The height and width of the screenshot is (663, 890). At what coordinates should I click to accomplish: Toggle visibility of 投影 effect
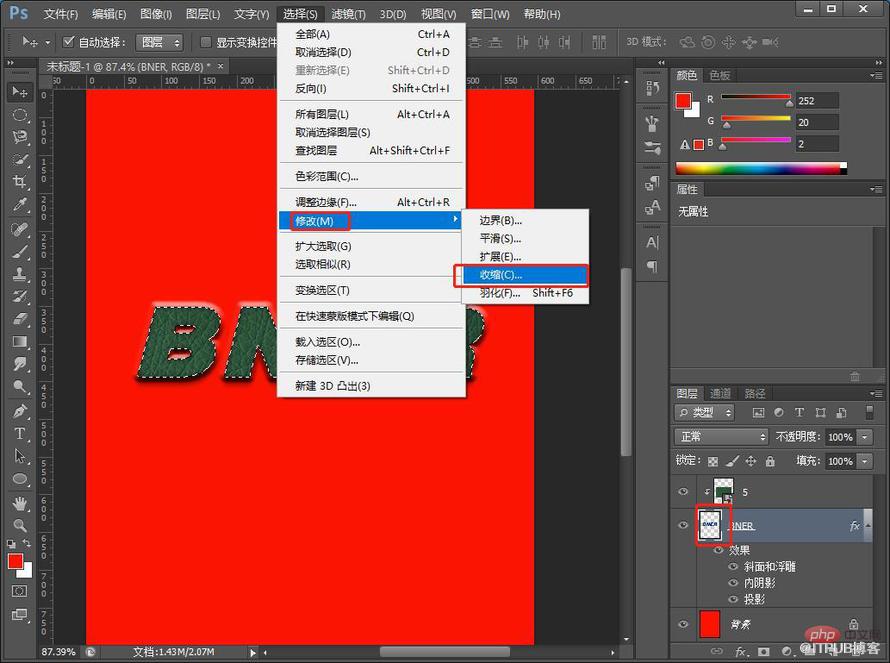pos(733,599)
